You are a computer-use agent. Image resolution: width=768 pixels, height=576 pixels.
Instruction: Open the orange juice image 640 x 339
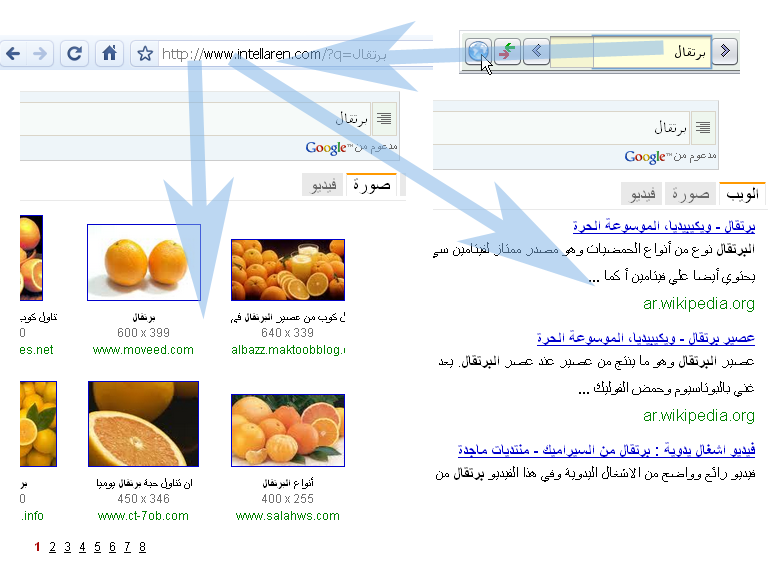[288, 270]
